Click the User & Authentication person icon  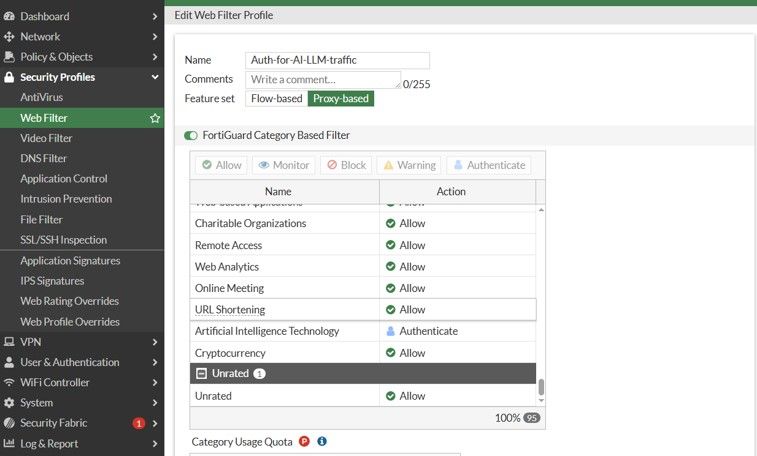click(9, 362)
